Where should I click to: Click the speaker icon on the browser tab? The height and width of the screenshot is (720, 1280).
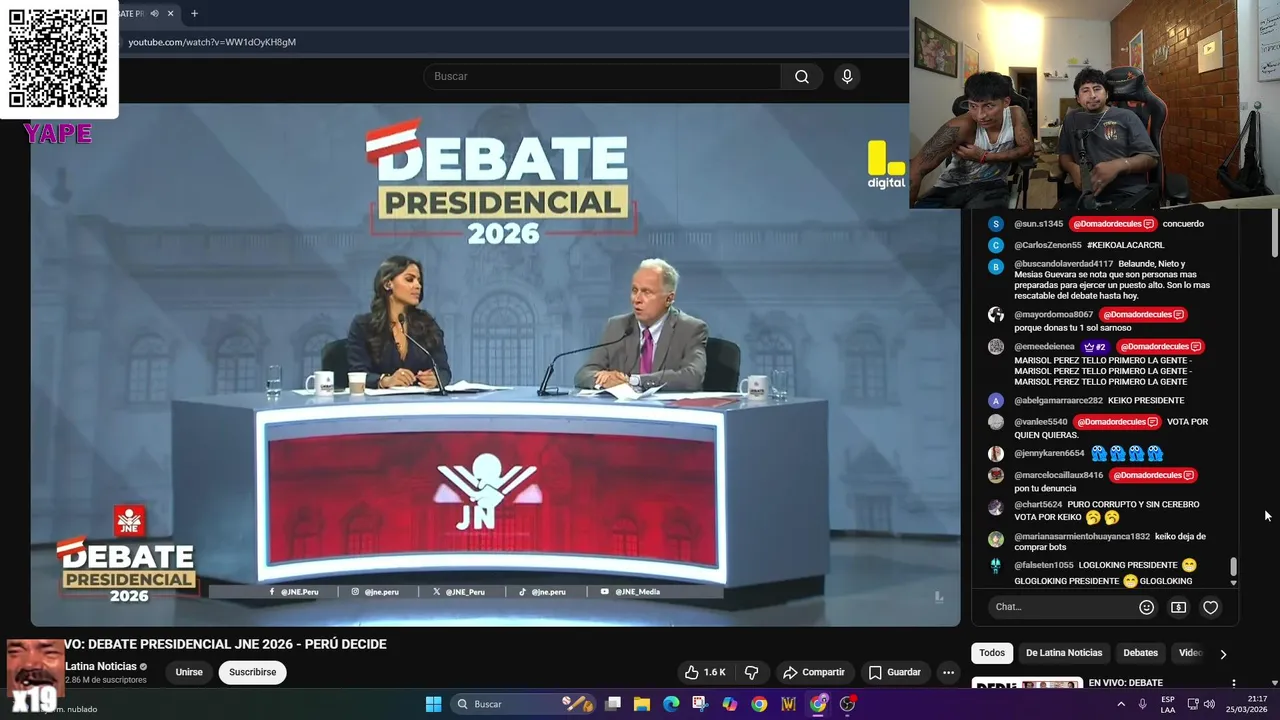pyautogui.click(x=154, y=14)
